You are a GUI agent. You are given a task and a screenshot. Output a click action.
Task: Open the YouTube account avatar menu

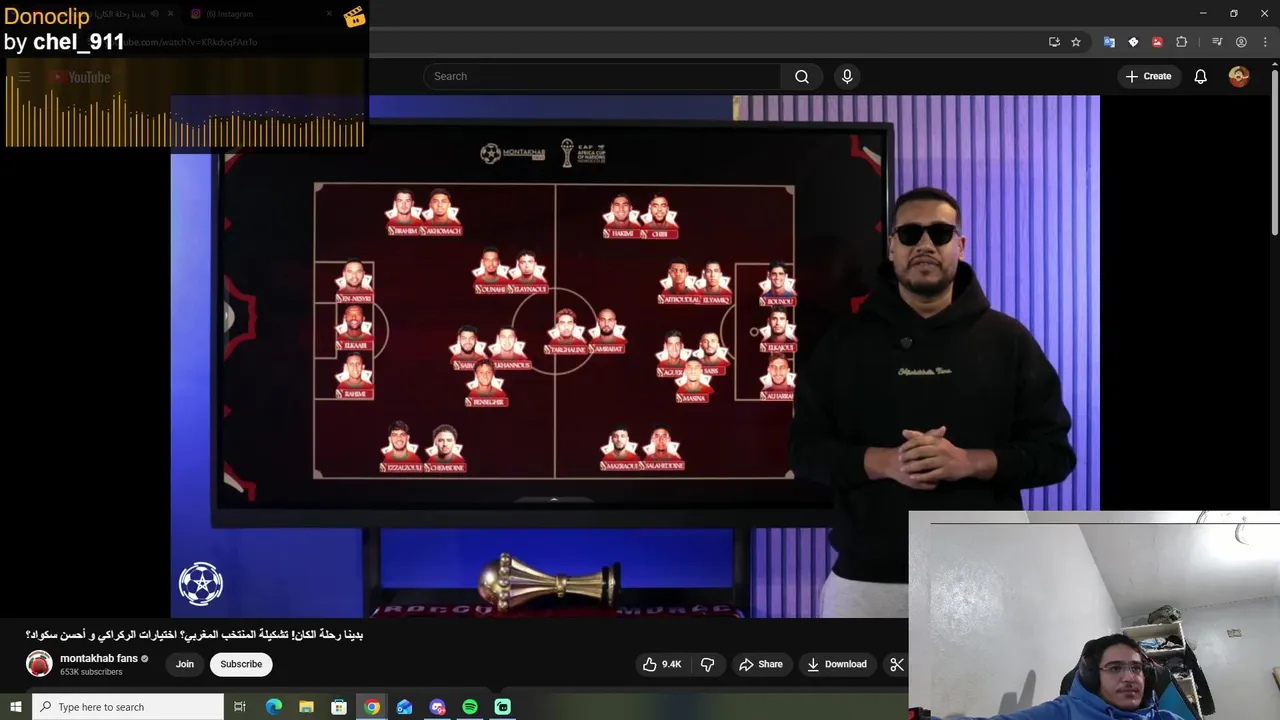[1239, 76]
